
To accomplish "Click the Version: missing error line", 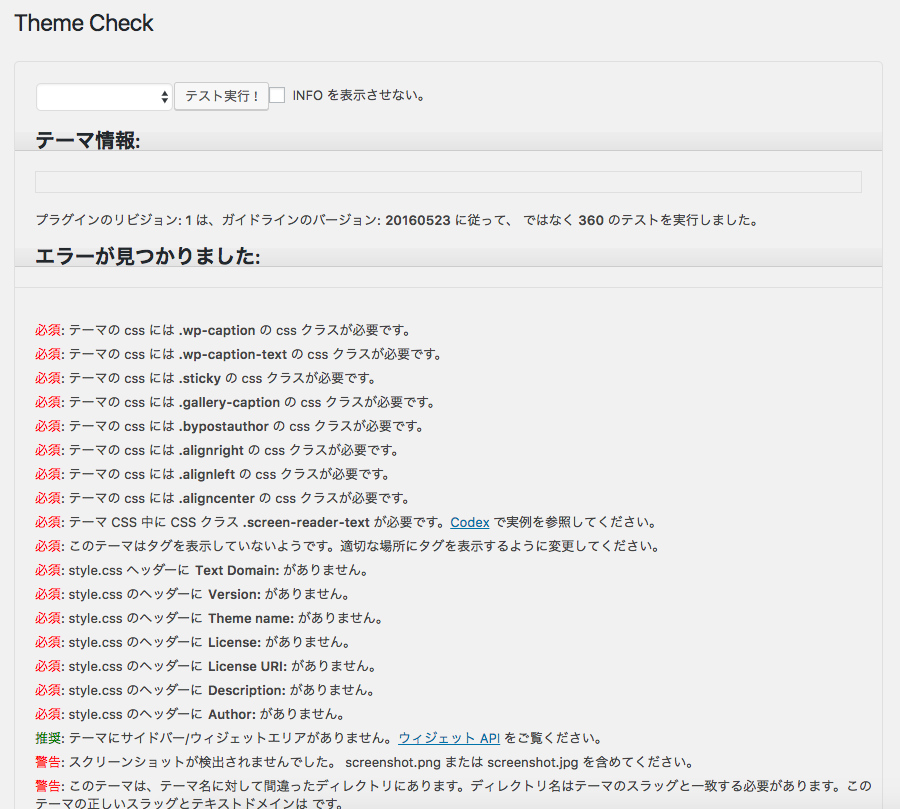I will click(192, 594).
